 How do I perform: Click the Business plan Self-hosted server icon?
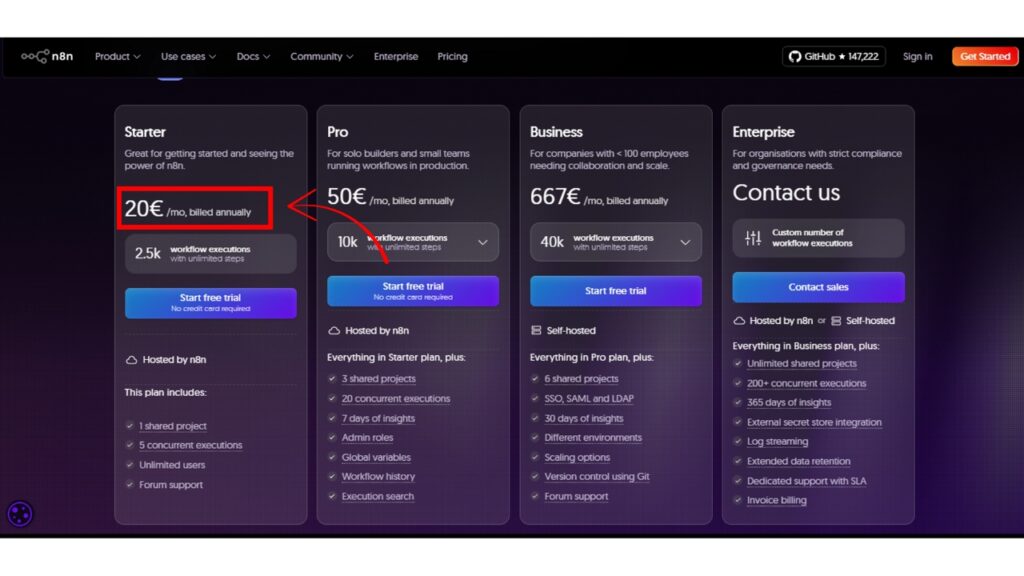[x=537, y=330]
